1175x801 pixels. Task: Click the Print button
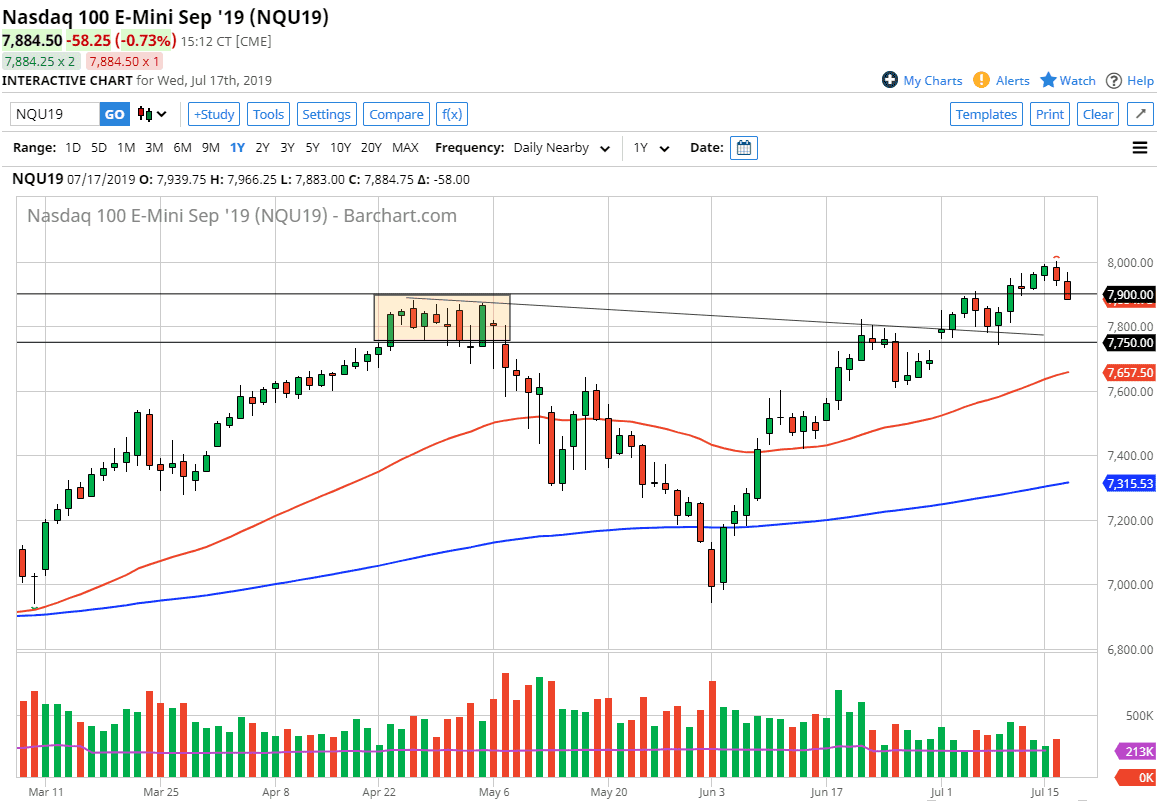(1049, 114)
